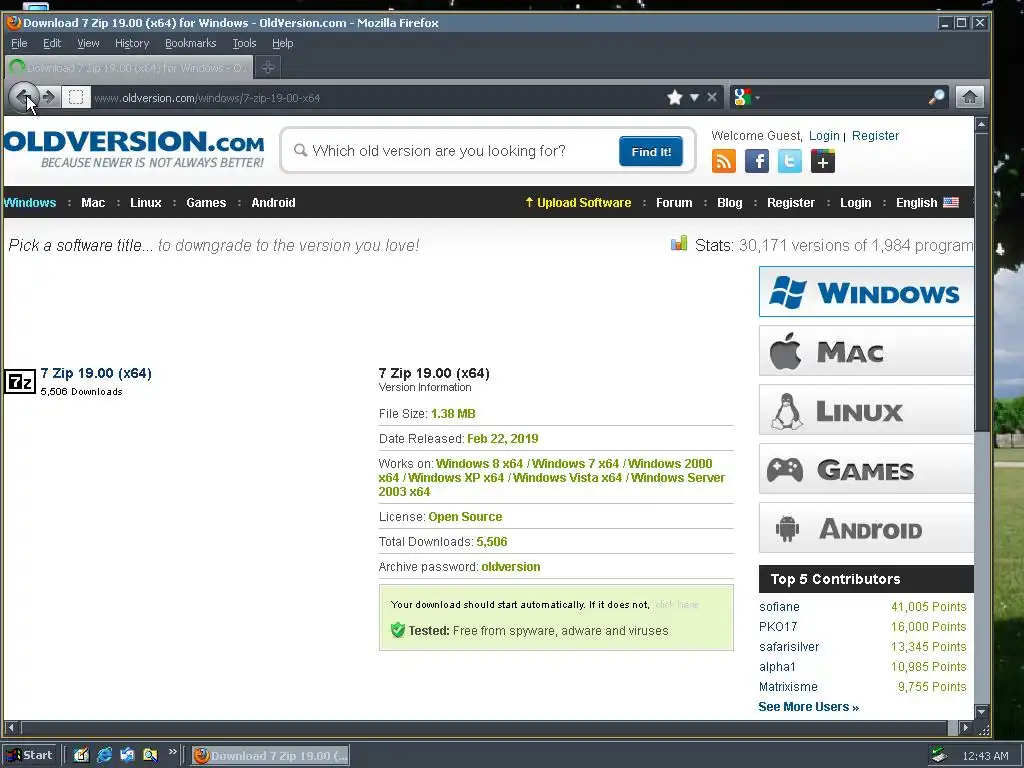Go back with the browser Back arrow
Image resolution: width=1024 pixels, height=768 pixels.
click(24, 97)
